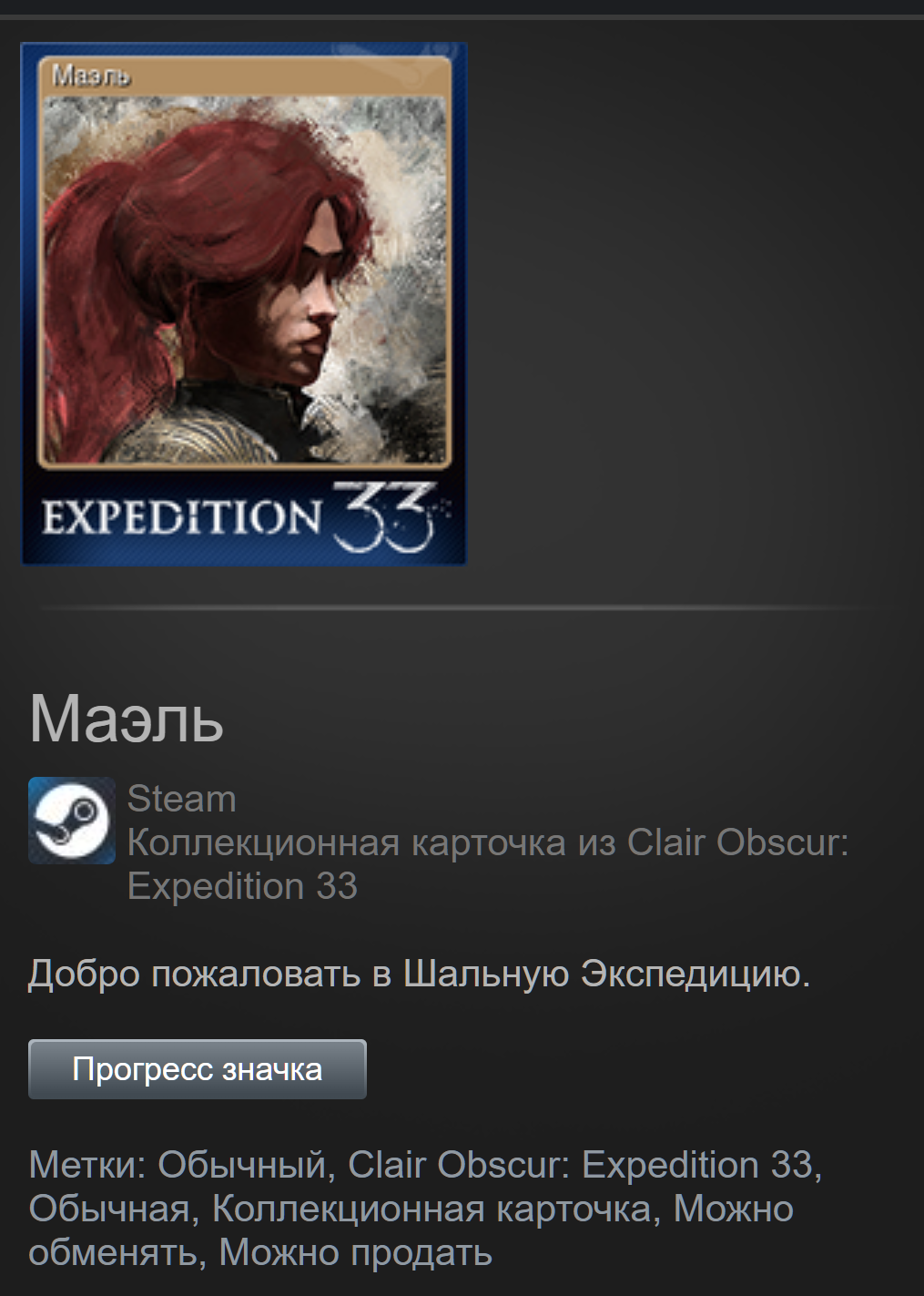Click the Steam label beside the logo
Screen dimensions: 924x1296
click(x=181, y=799)
